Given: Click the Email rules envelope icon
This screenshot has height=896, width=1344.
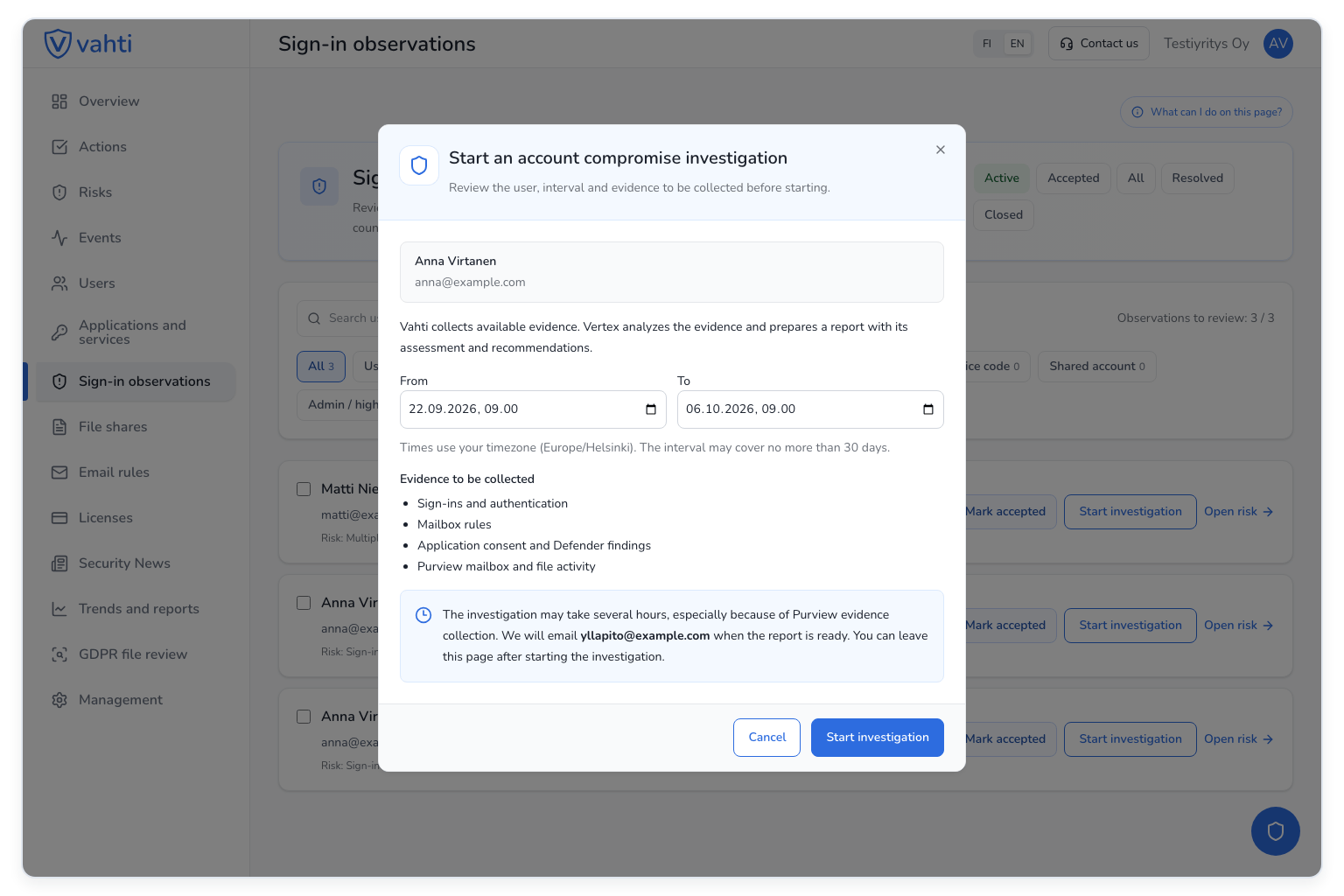Looking at the screenshot, I should click(x=59, y=472).
